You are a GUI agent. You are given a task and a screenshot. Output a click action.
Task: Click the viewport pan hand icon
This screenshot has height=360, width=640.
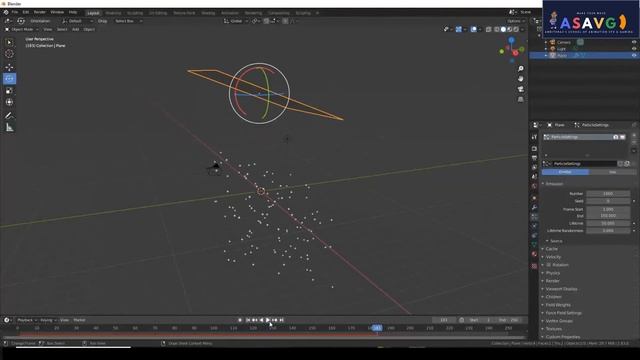520,79
